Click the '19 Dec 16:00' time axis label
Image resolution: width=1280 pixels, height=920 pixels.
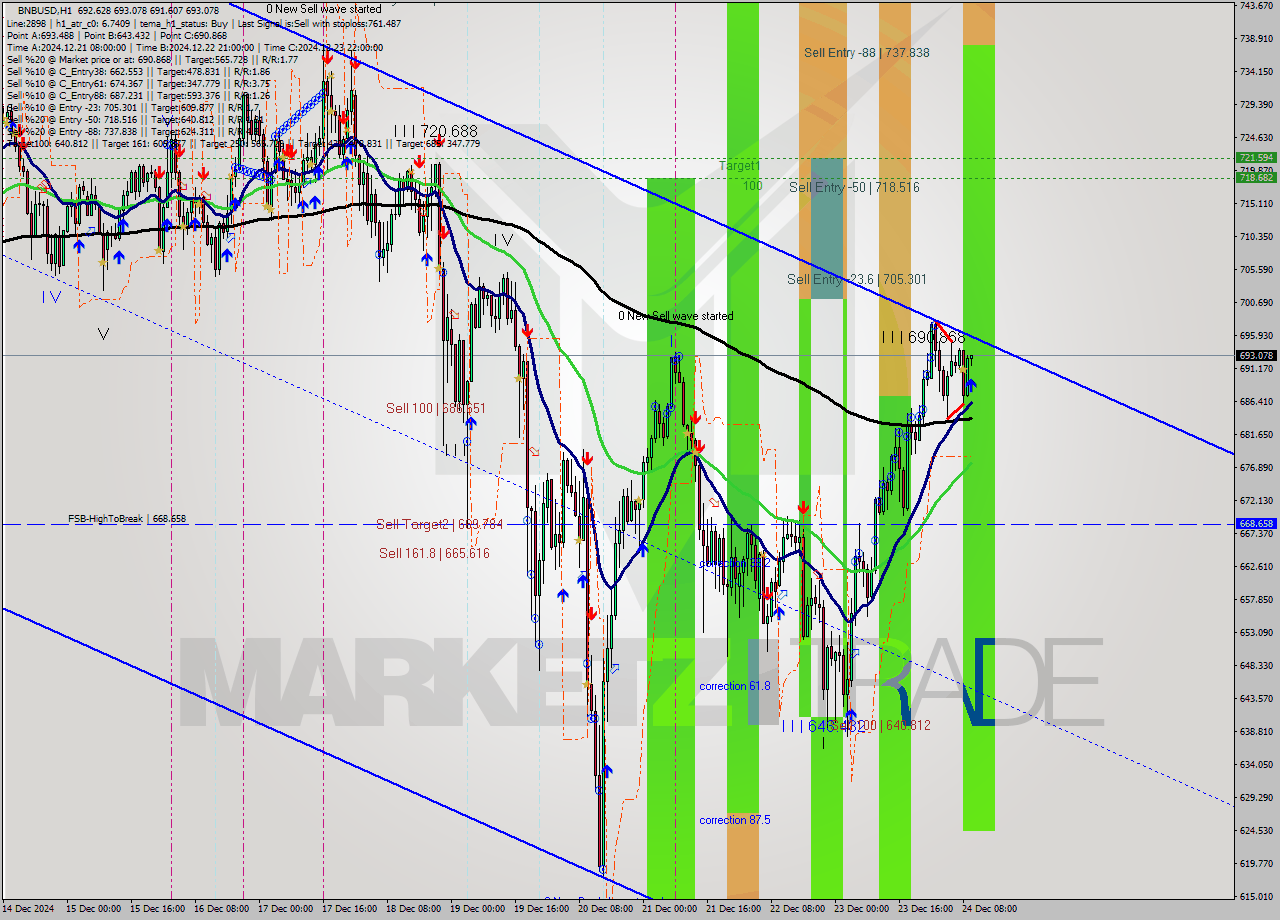pyautogui.click(x=540, y=909)
